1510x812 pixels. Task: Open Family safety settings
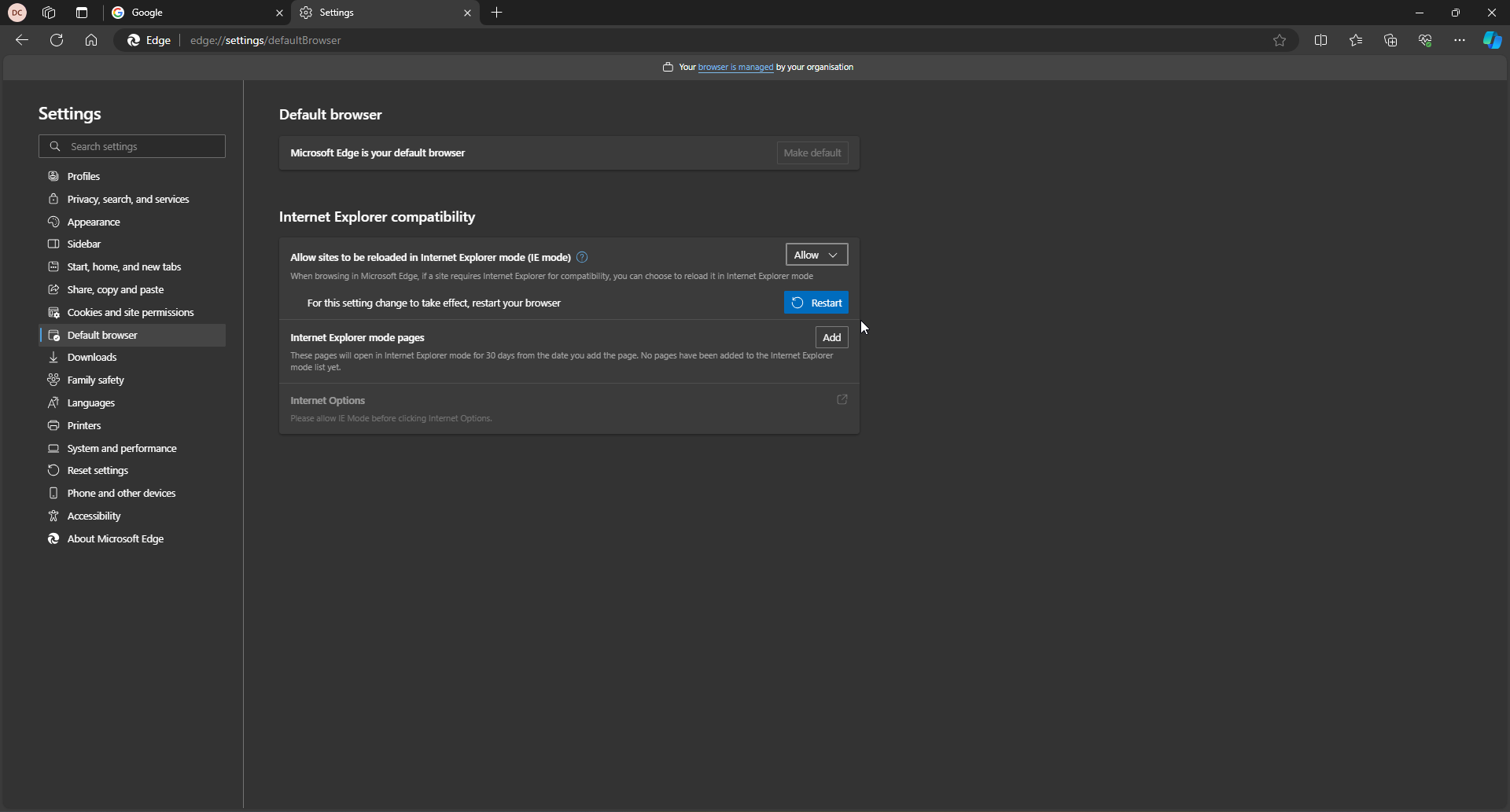pos(132,380)
